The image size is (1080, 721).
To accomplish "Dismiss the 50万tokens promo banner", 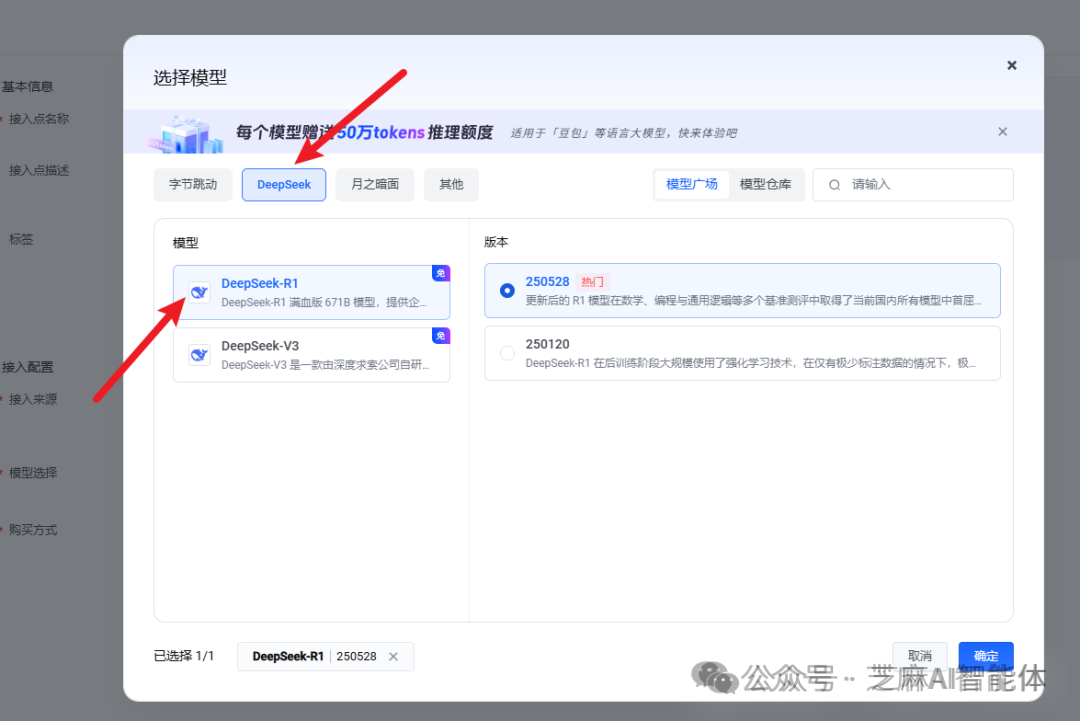I will pyautogui.click(x=1002, y=131).
